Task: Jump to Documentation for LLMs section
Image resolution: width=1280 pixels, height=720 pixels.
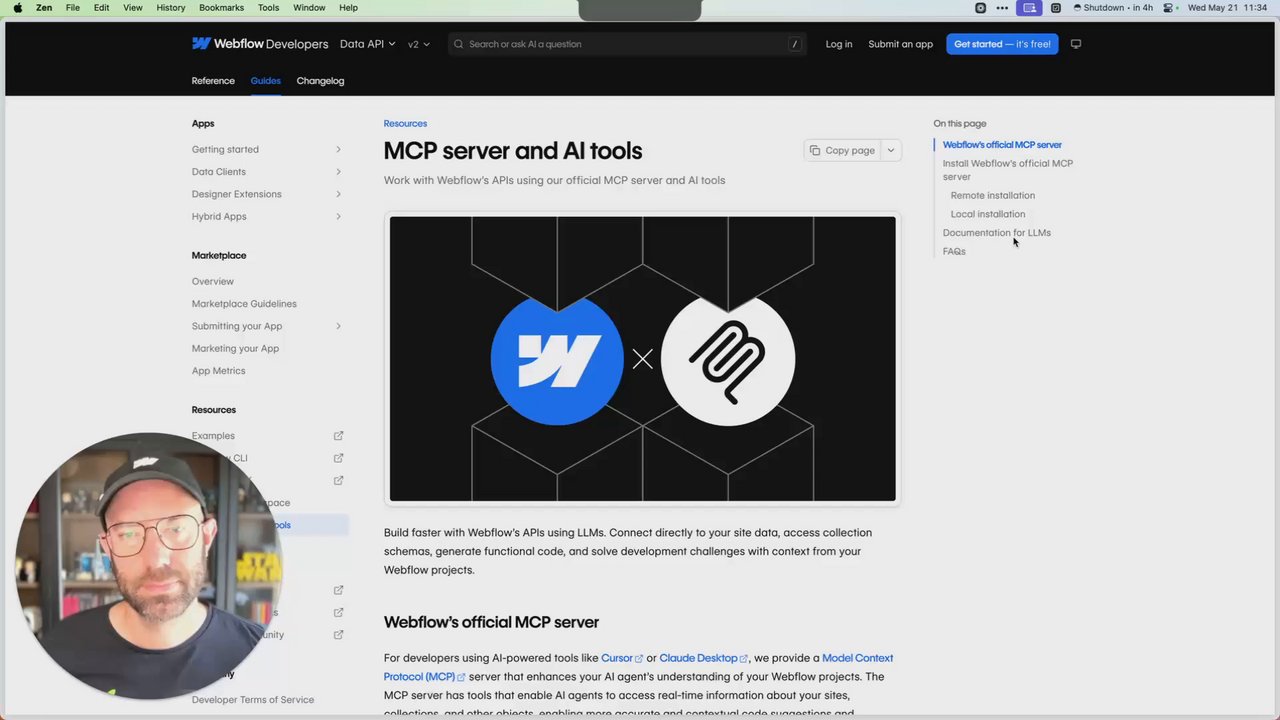Action: point(997,233)
